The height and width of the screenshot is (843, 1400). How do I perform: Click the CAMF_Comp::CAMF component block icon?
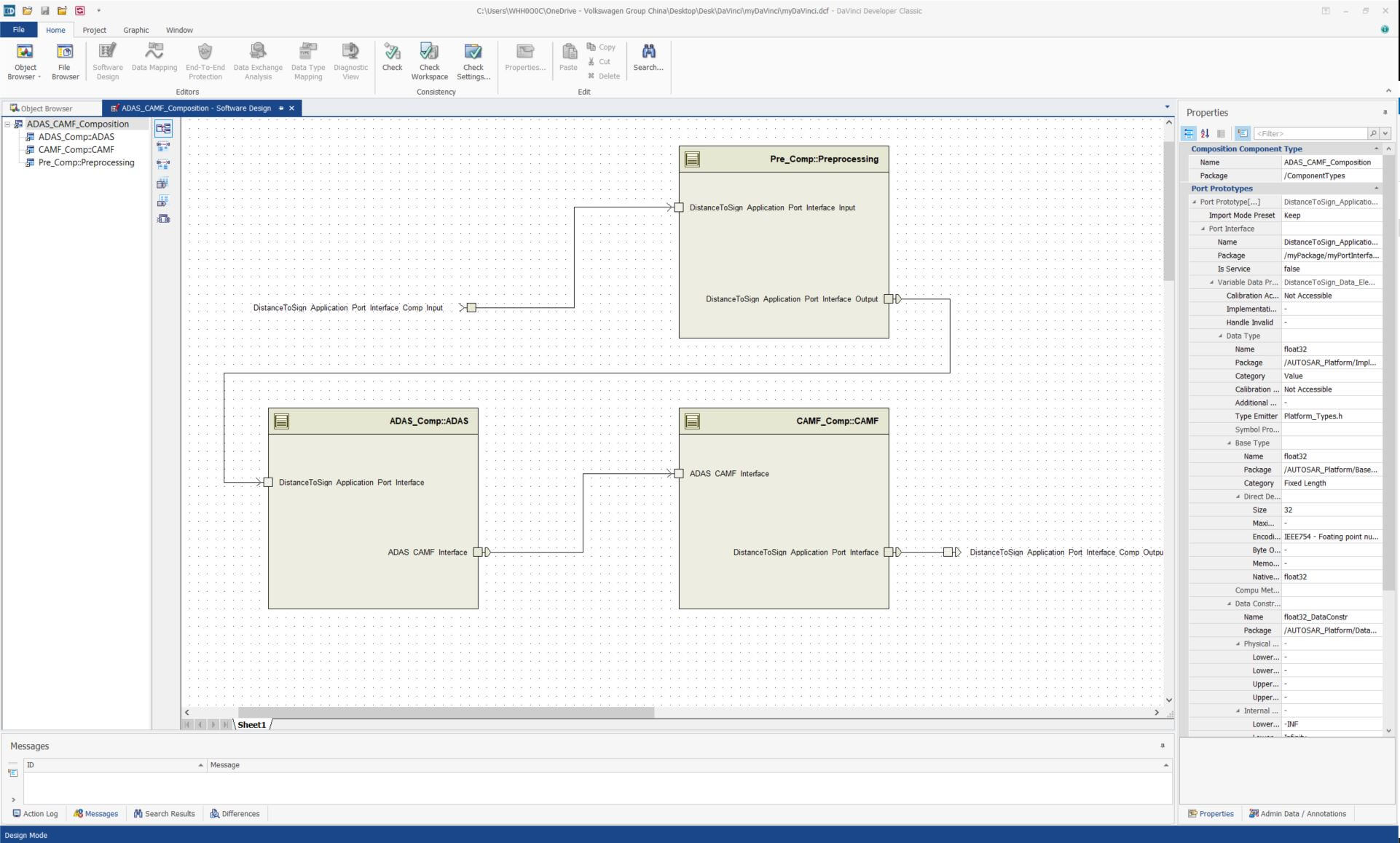[692, 421]
